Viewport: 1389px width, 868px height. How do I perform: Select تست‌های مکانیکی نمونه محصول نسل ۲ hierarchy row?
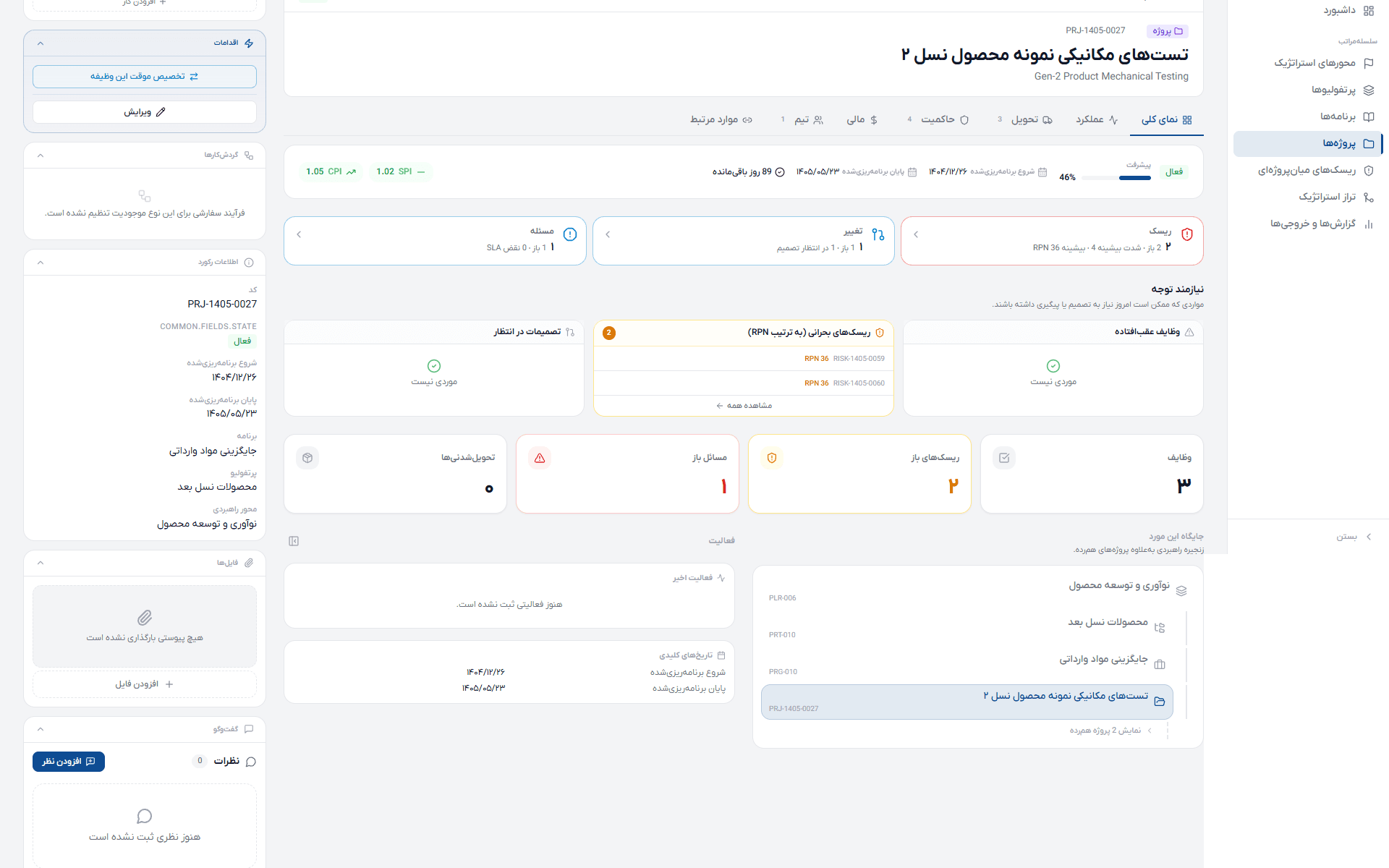pos(967,702)
